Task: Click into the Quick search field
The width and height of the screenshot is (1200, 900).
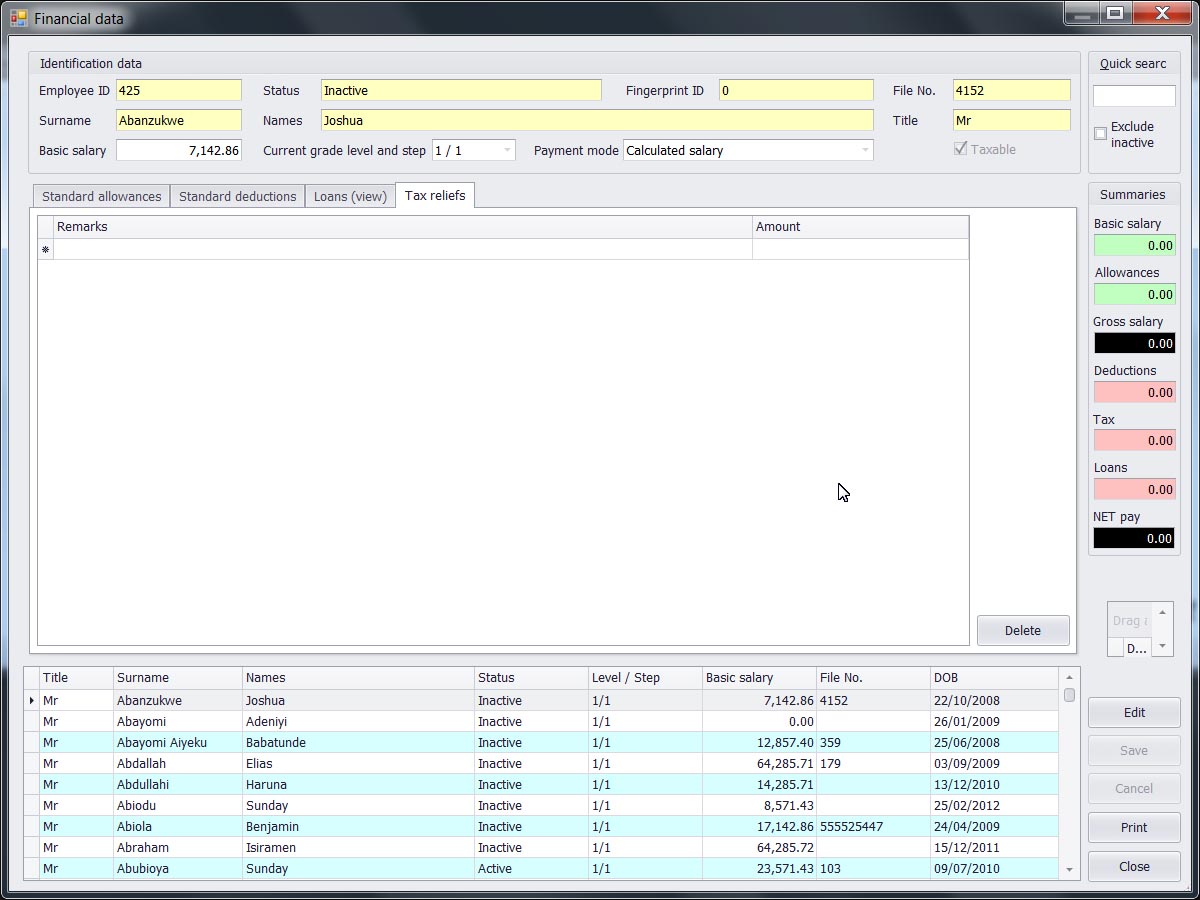Action: (1133, 96)
